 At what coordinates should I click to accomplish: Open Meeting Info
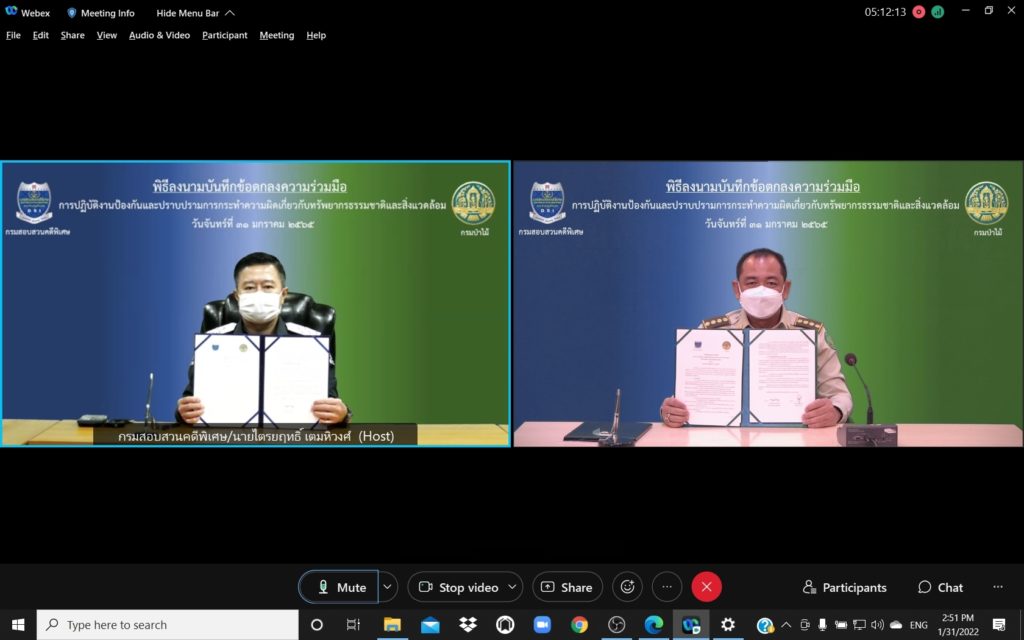click(x=101, y=13)
